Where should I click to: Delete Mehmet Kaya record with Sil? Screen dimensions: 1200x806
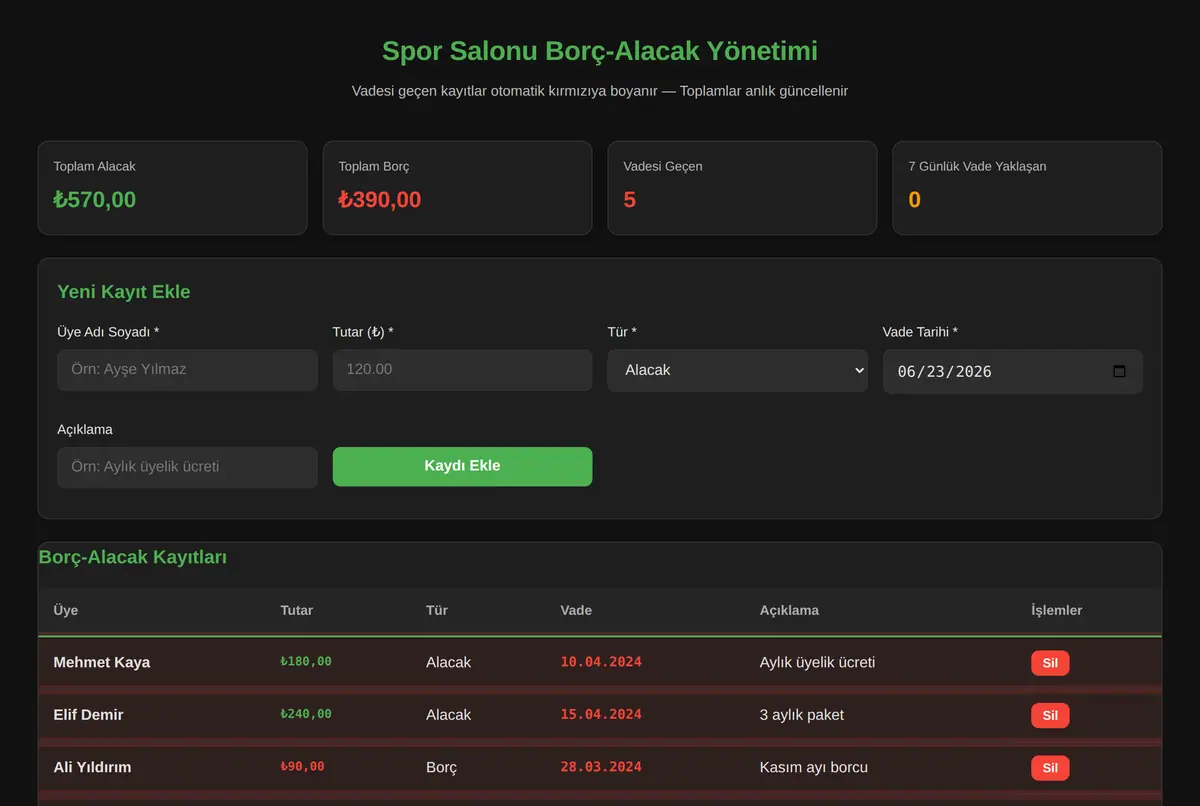[1050, 663]
